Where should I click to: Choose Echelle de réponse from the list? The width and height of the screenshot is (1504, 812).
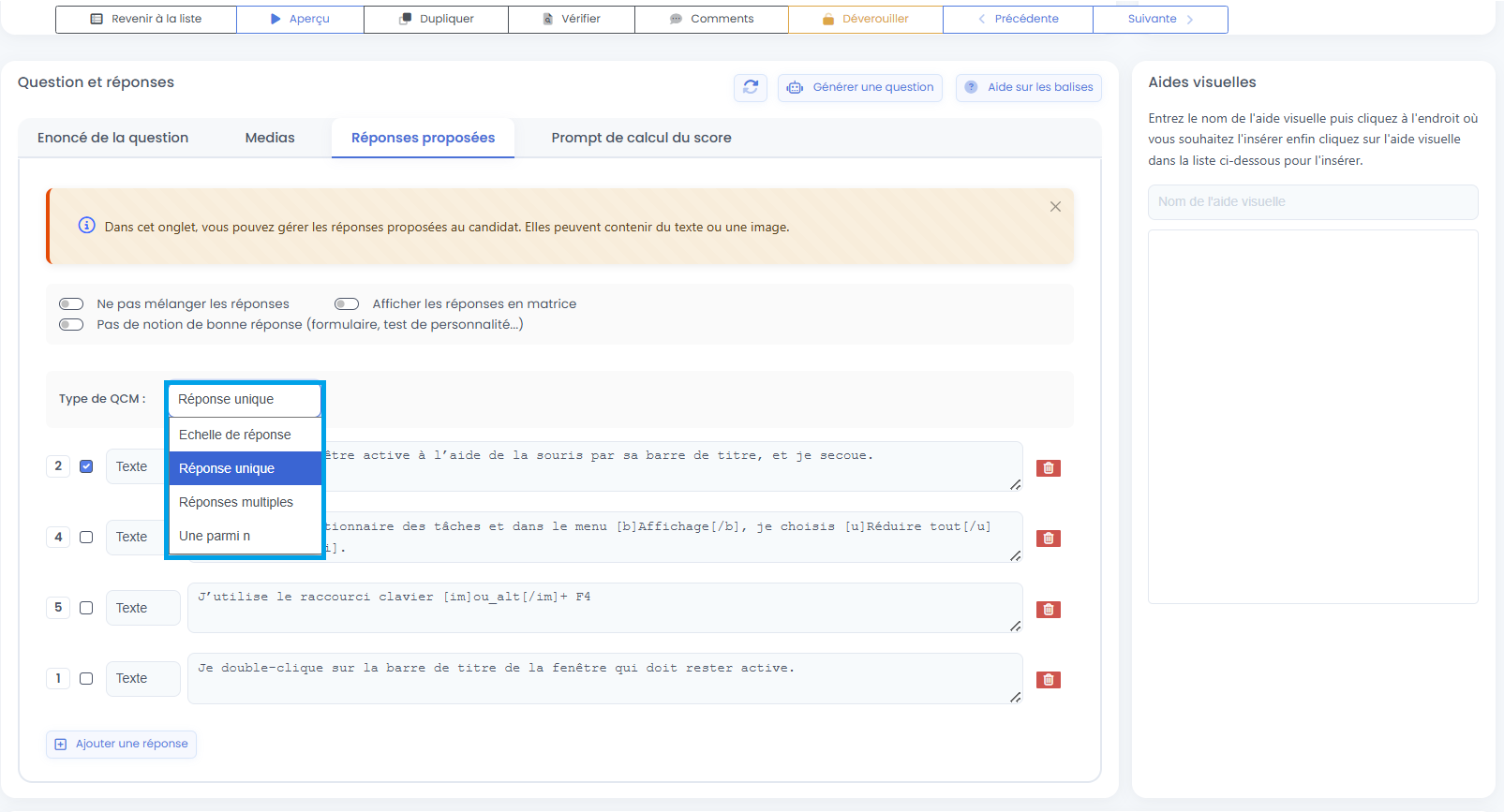pyautogui.click(x=245, y=435)
